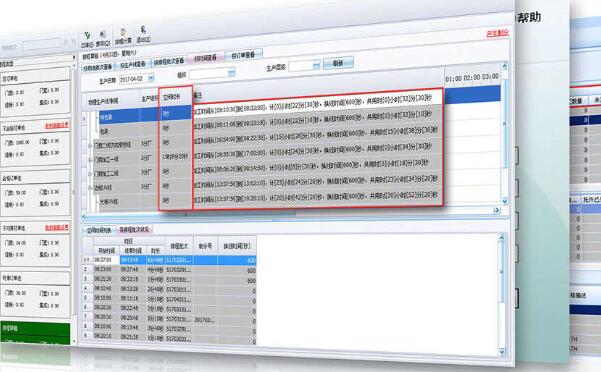Click the red link at window top right
Image resolution: width=601 pixels, height=372 pixels.
tap(498, 33)
